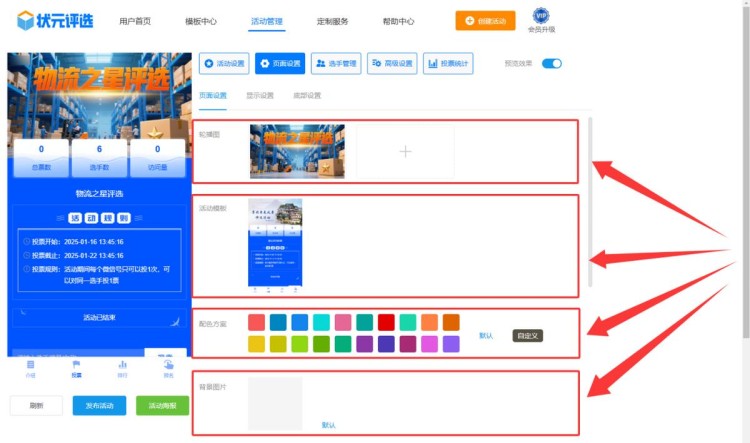Open the 介绍 tab icon in phone preview

coord(30,366)
